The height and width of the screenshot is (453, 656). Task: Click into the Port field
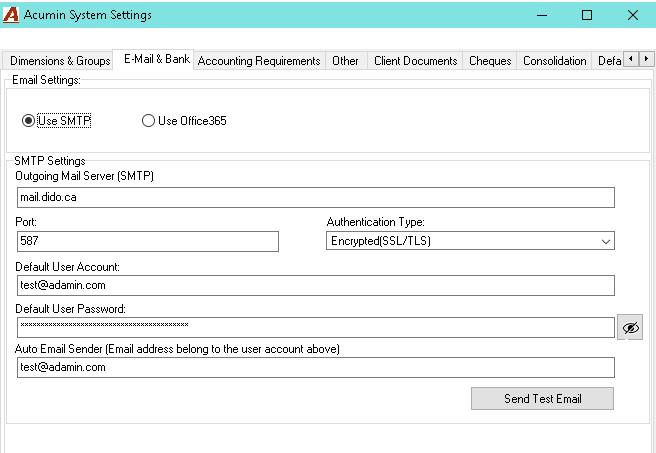(148, 241)
